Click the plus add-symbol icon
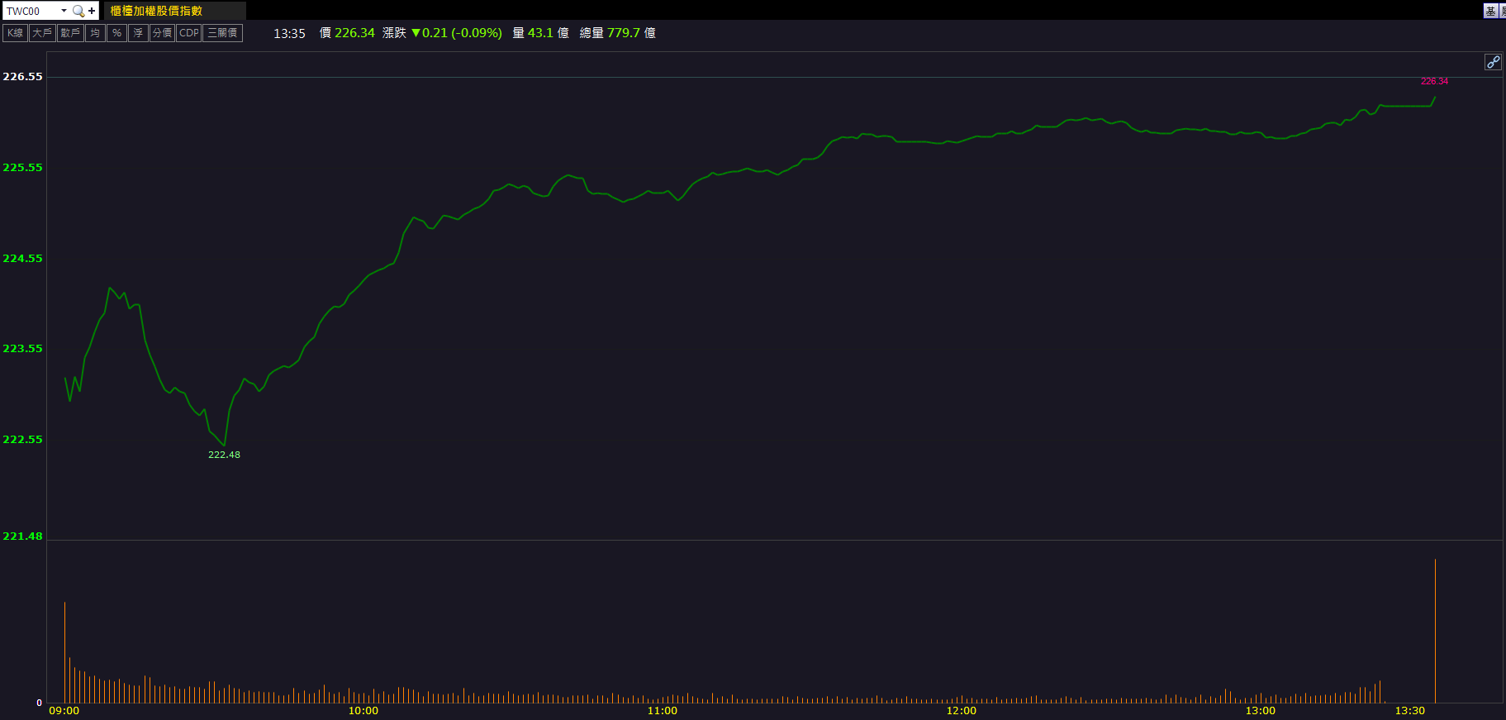1506x720 pixels. tap(92, 11)
